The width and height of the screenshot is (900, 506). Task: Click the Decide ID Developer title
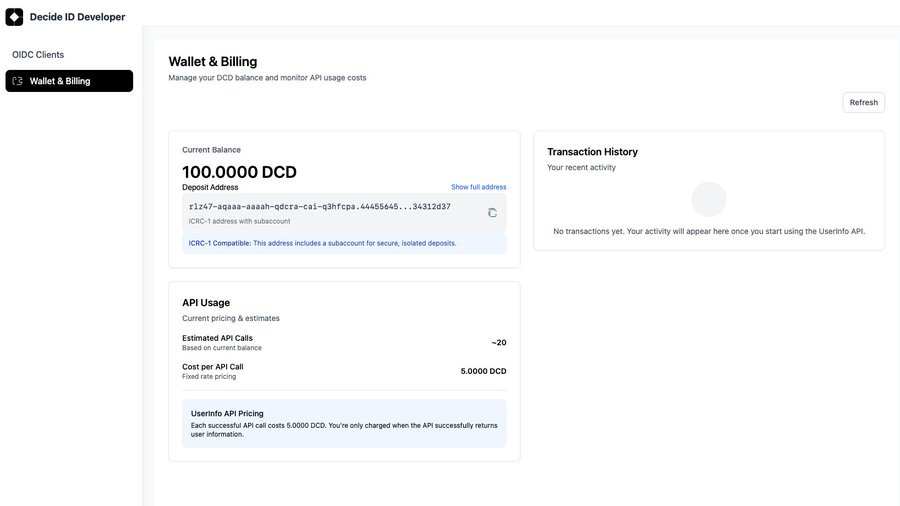click(77, 17)
